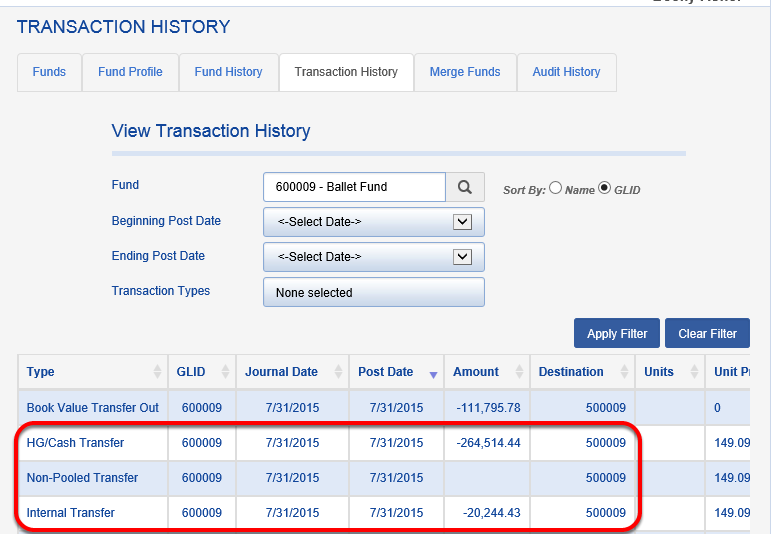Click GLID 600009 in HG/Cash Transfer row
The image size is (775, 534).
tap(202, 443)
